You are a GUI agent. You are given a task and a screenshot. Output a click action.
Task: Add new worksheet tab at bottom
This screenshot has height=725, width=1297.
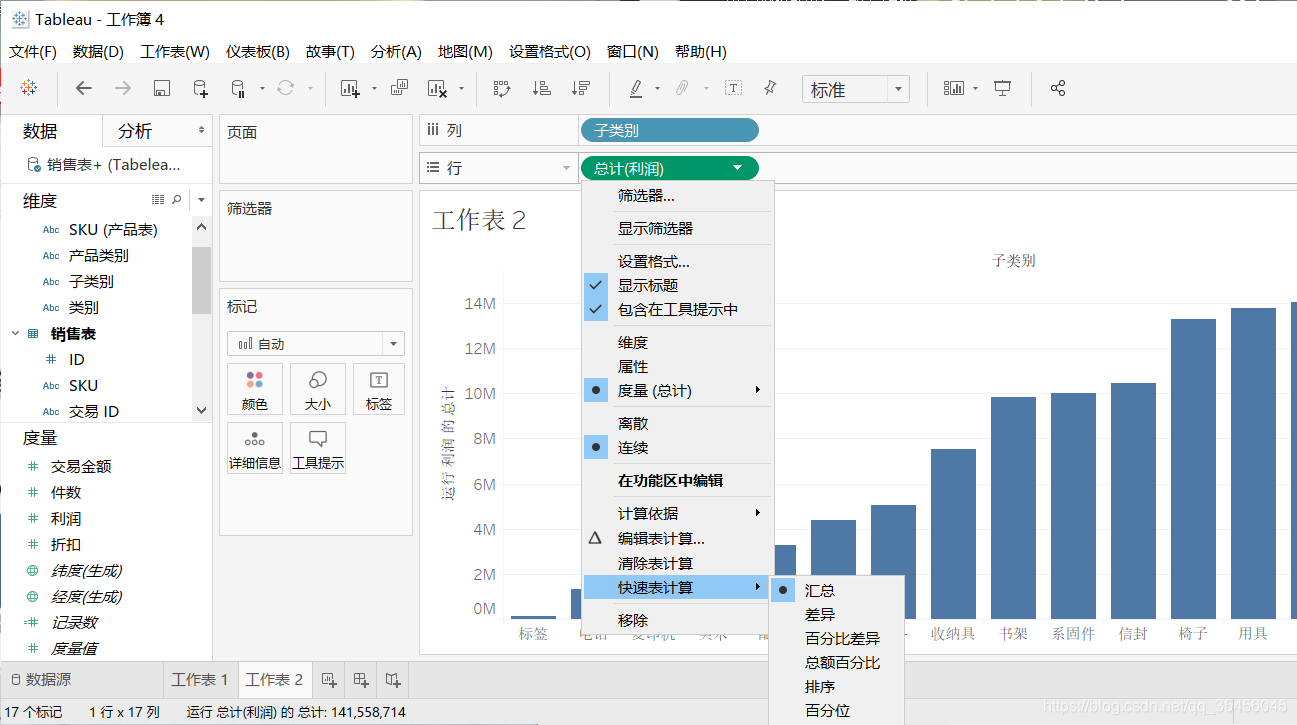point(328,680)
